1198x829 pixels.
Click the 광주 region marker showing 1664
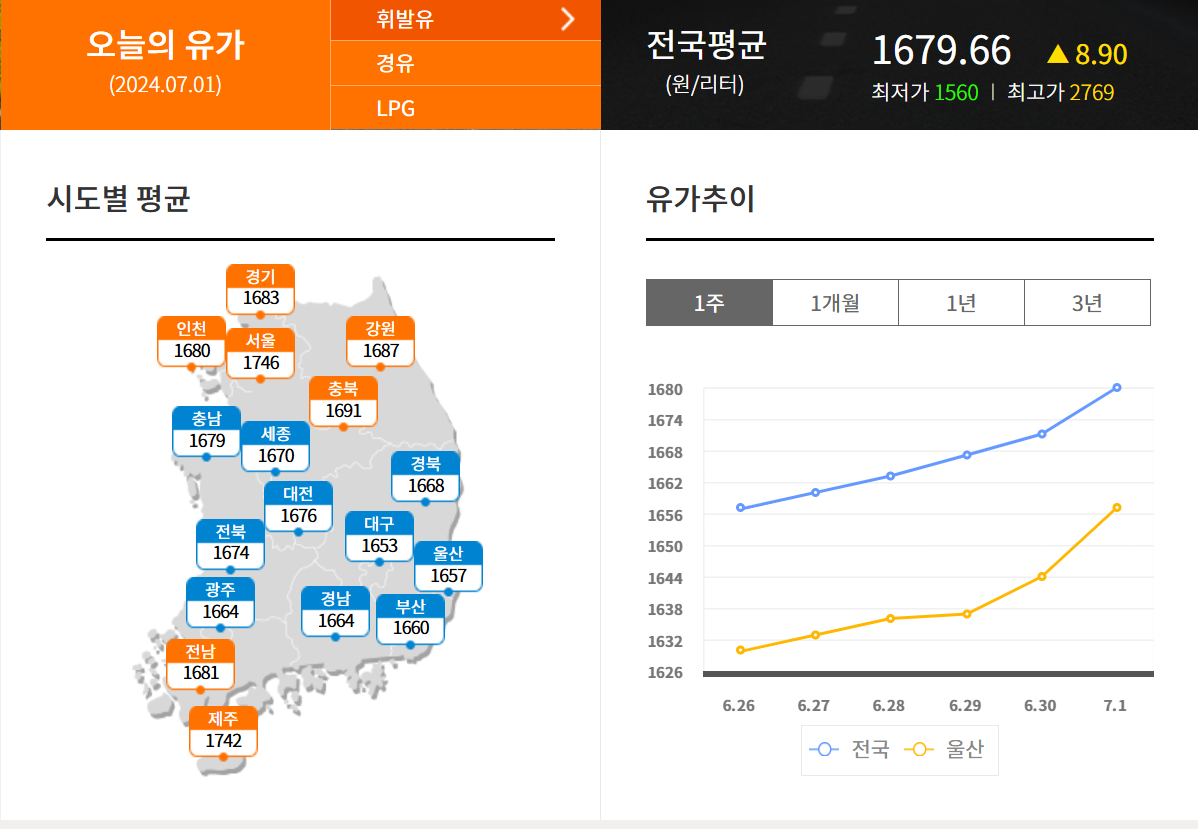[x=220, y=603]
